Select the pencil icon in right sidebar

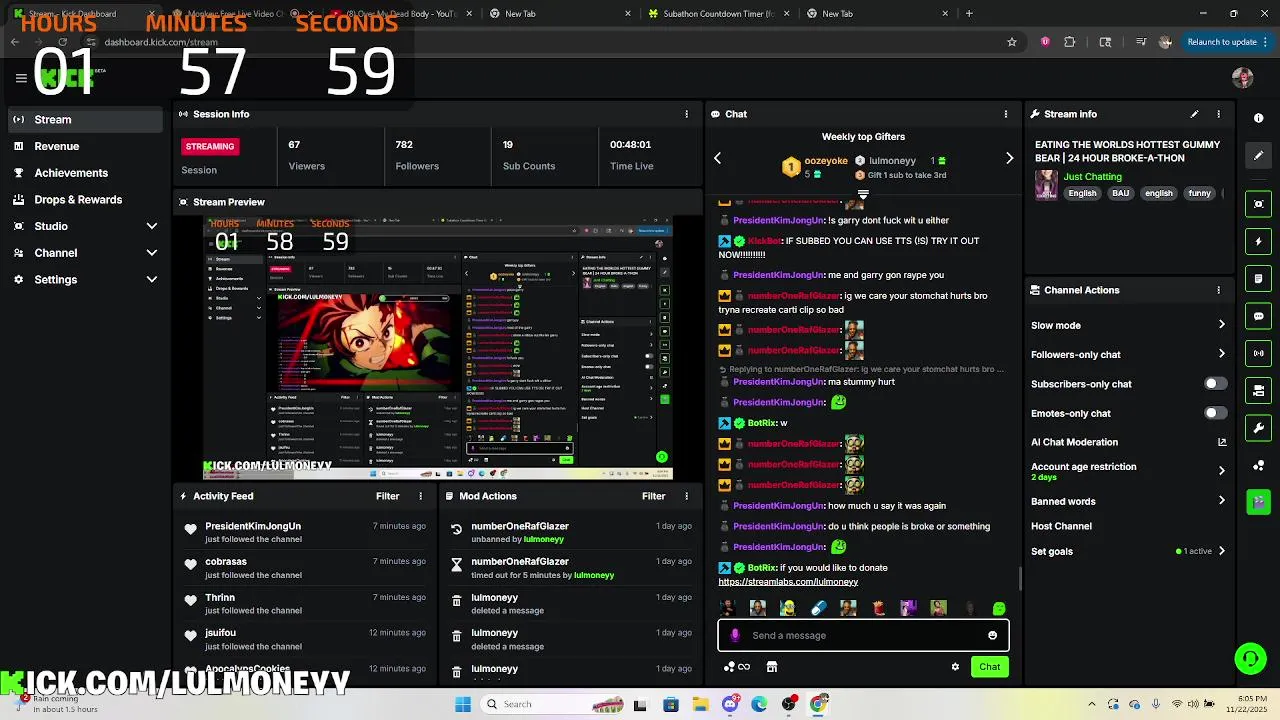[1258, 156]
